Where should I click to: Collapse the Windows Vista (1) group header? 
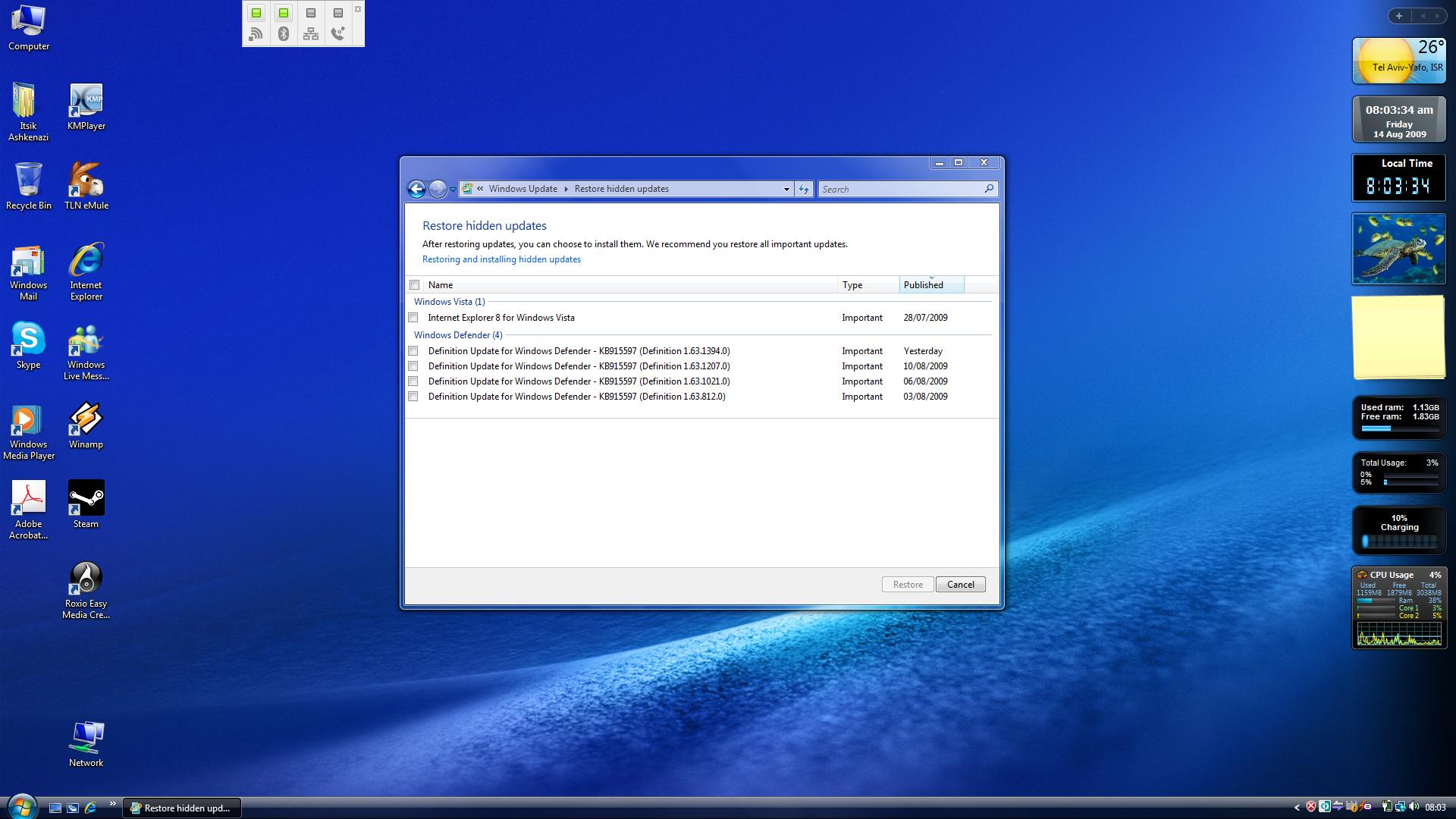pos(449,302)
